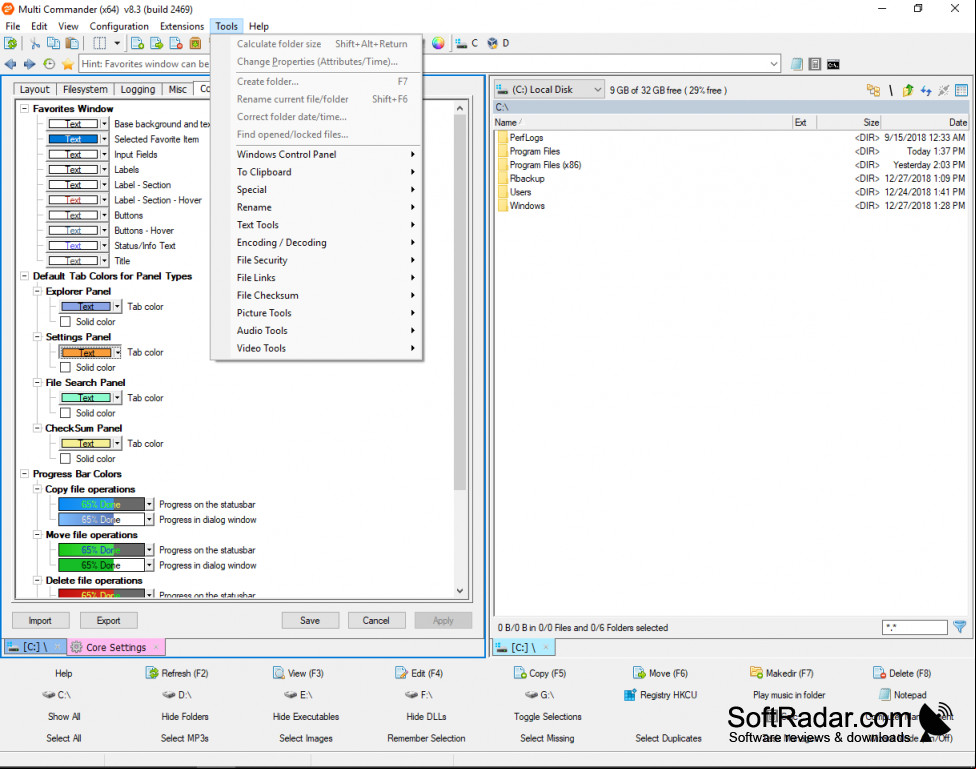The height and width of the screenshot is (769, 976).
Task: Click the Forward navigation arrow
Action: 29,64
